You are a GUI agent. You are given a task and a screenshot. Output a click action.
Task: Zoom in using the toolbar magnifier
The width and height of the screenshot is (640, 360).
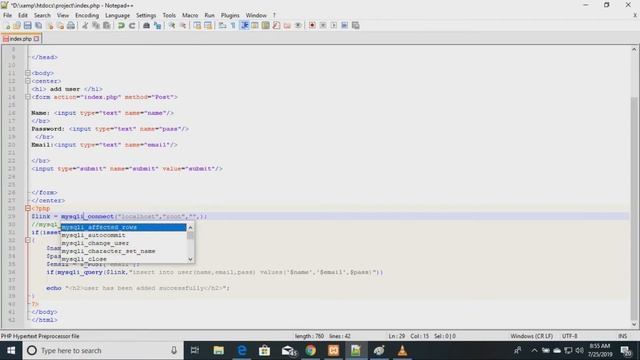pos(172,26)
